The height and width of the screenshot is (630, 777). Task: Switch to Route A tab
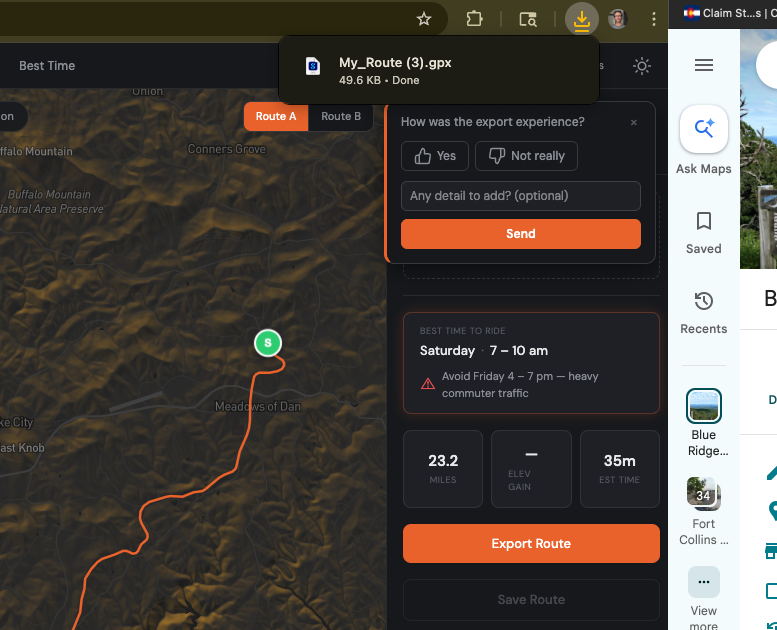click(276, 116)
